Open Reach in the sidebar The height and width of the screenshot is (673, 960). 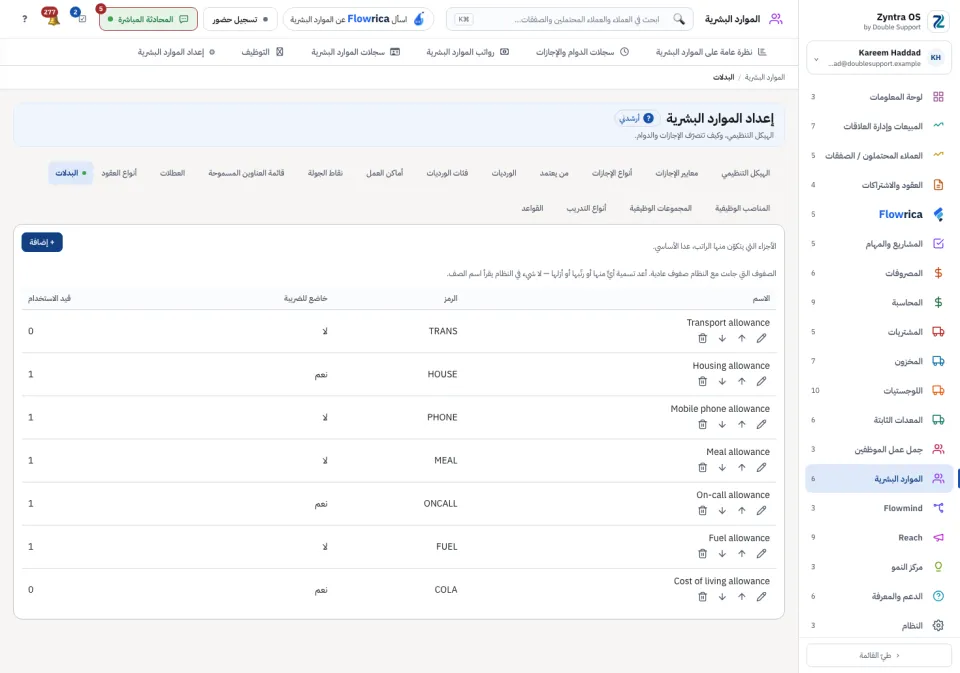pyautogui.click(x=880, y=537)
